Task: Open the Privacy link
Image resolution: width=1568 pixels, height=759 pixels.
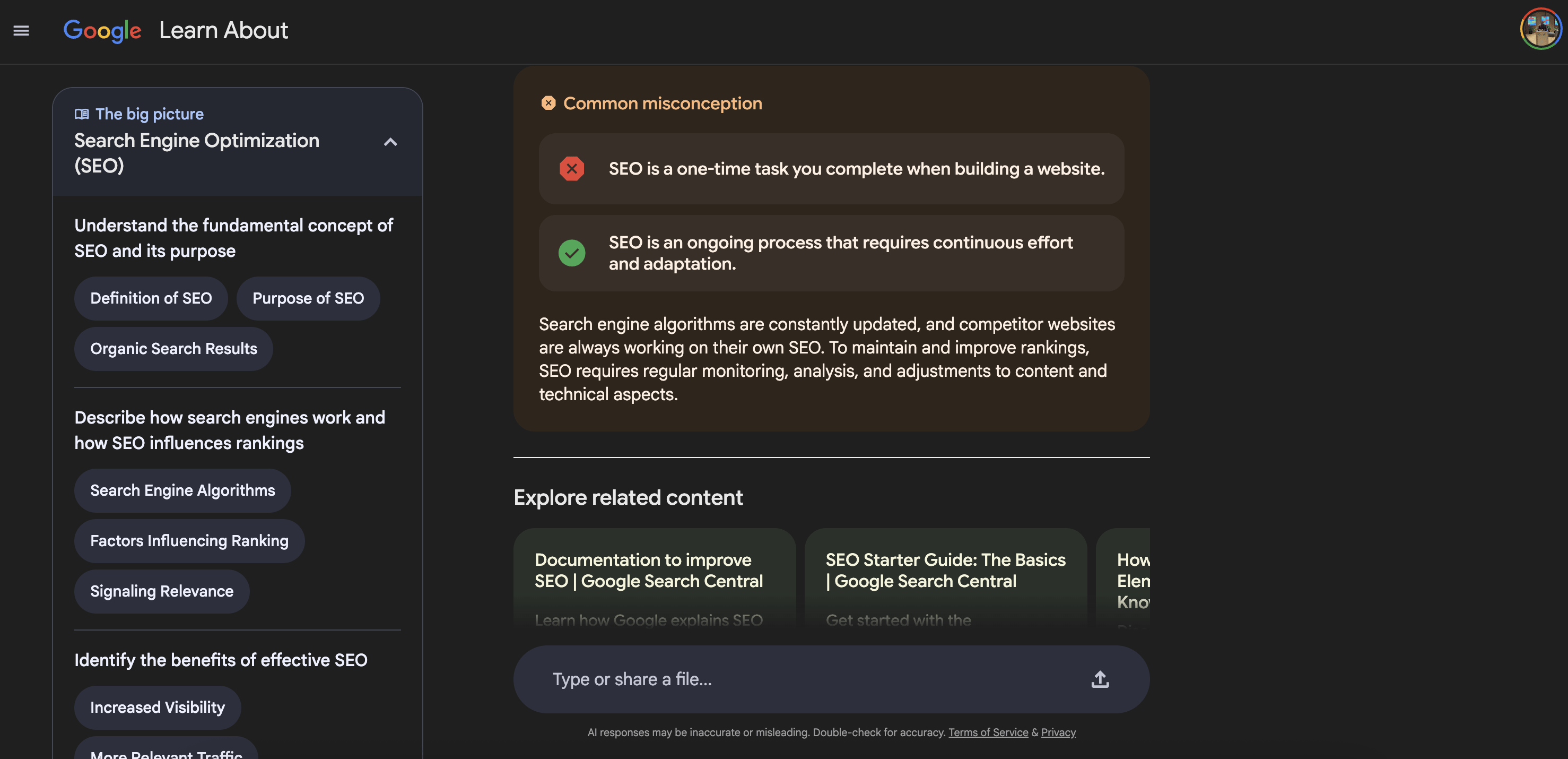Action: (x=1058, y=732)
